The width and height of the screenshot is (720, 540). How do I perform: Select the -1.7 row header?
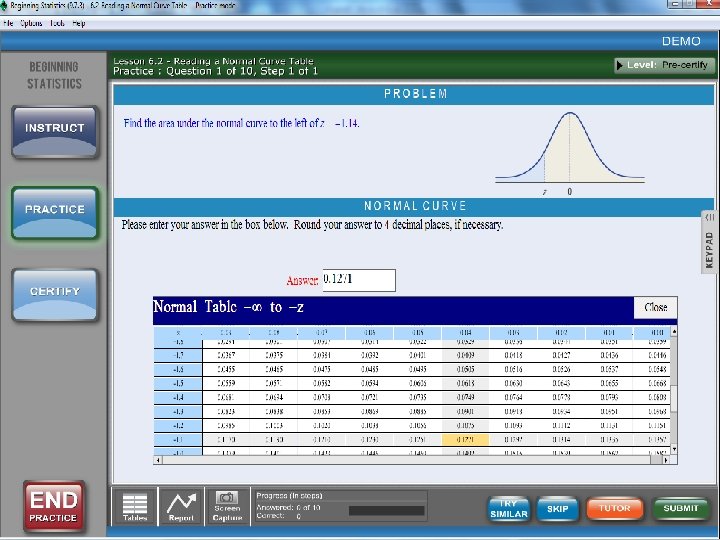coord(178,355)
